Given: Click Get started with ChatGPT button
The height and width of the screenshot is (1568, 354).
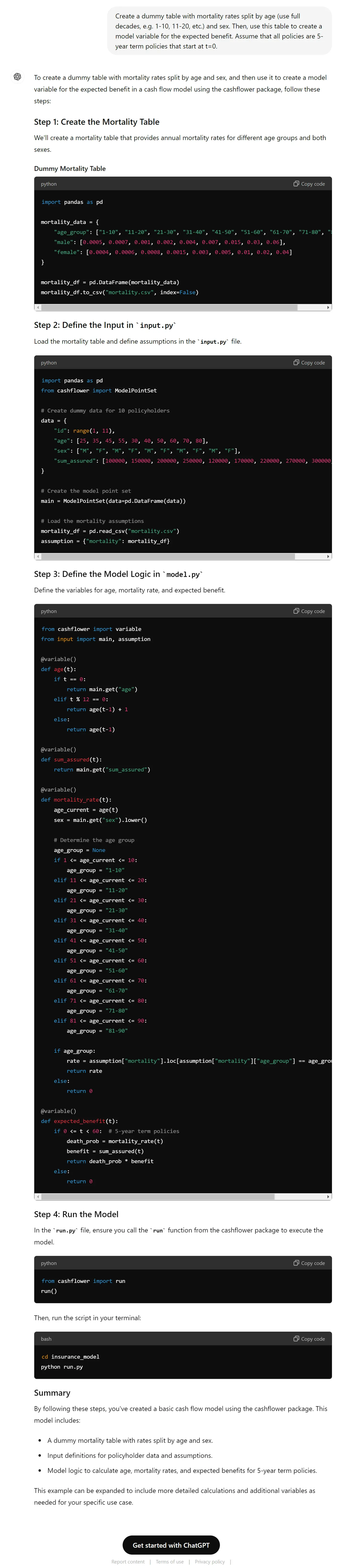Looking at the screenshot, I should coord(171,1545).
